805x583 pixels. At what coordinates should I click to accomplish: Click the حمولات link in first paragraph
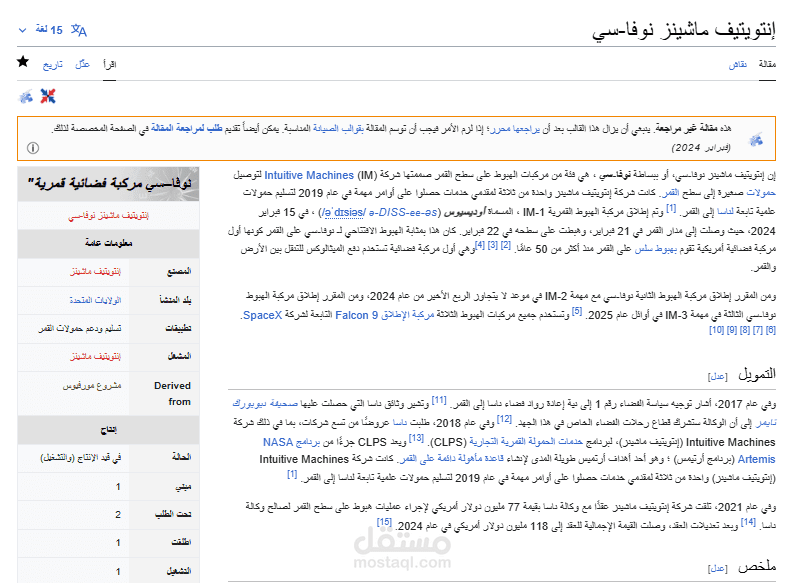point(761,193)
